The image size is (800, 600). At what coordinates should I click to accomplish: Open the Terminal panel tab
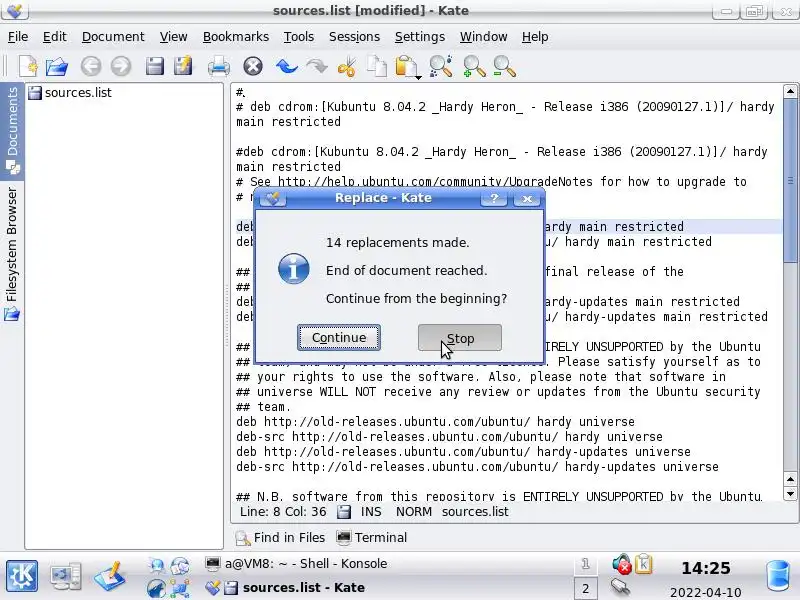(x=372, y=537)
